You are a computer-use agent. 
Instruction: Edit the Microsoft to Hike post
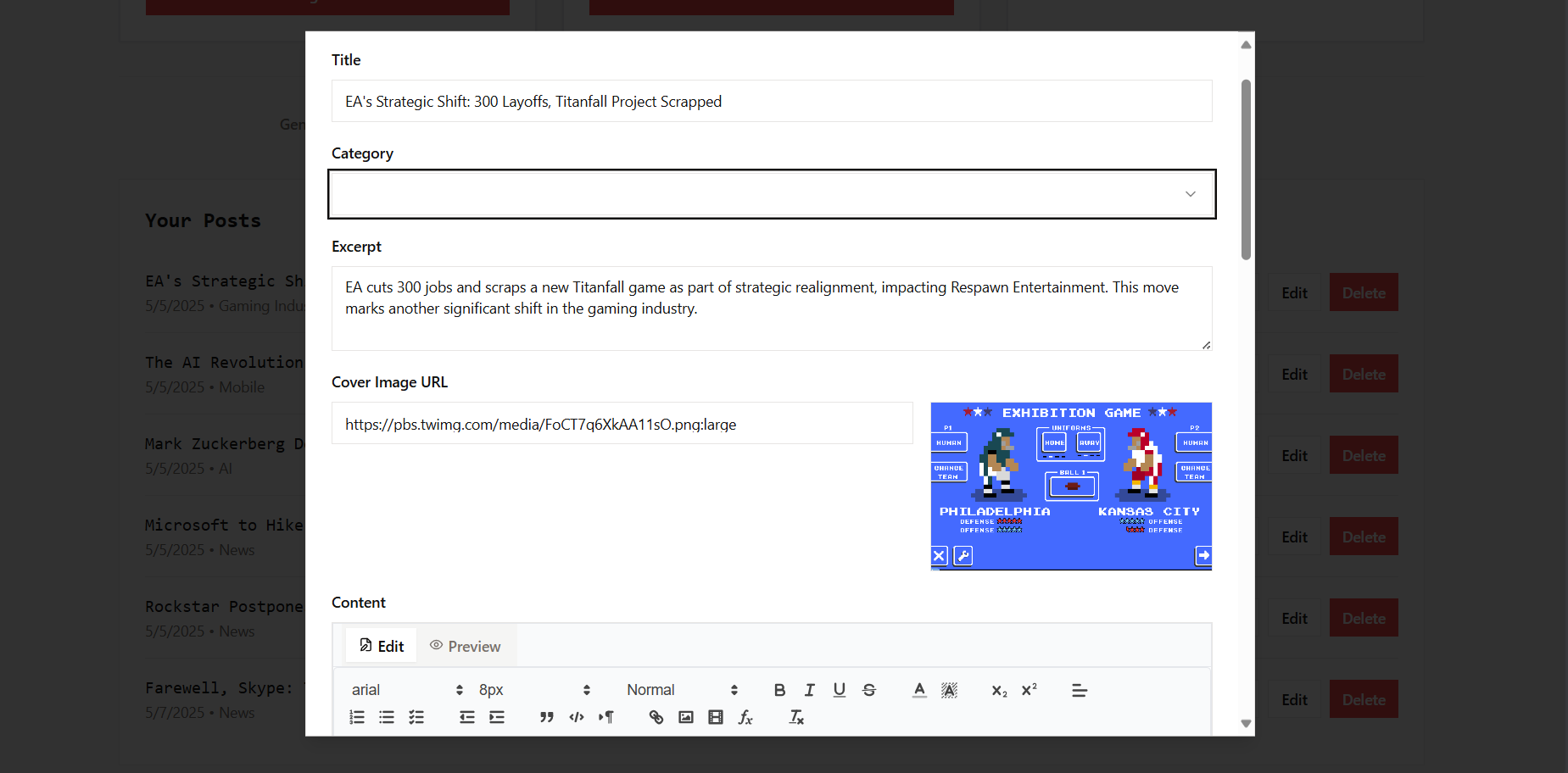pos(1294,537)
